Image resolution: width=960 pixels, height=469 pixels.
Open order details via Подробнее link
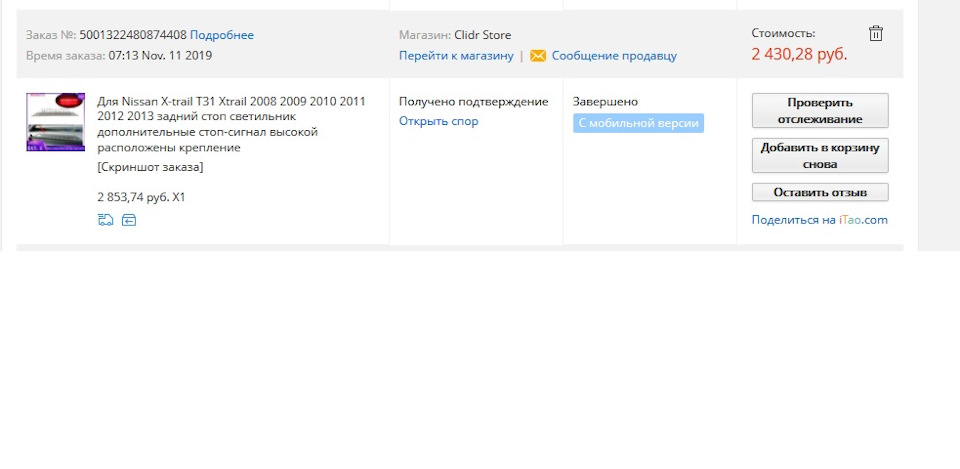pyautogui.click(x=222, y=35)
